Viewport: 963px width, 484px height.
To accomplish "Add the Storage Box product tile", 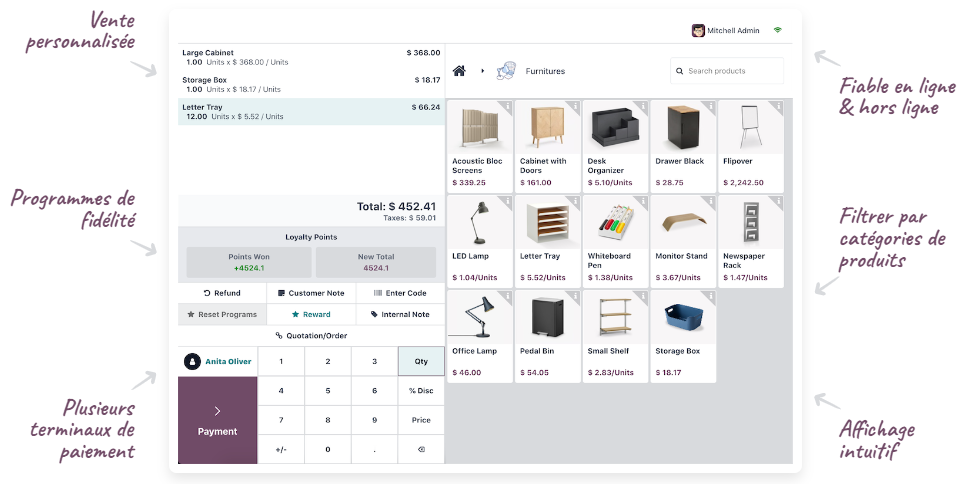I will click(683, 336).
